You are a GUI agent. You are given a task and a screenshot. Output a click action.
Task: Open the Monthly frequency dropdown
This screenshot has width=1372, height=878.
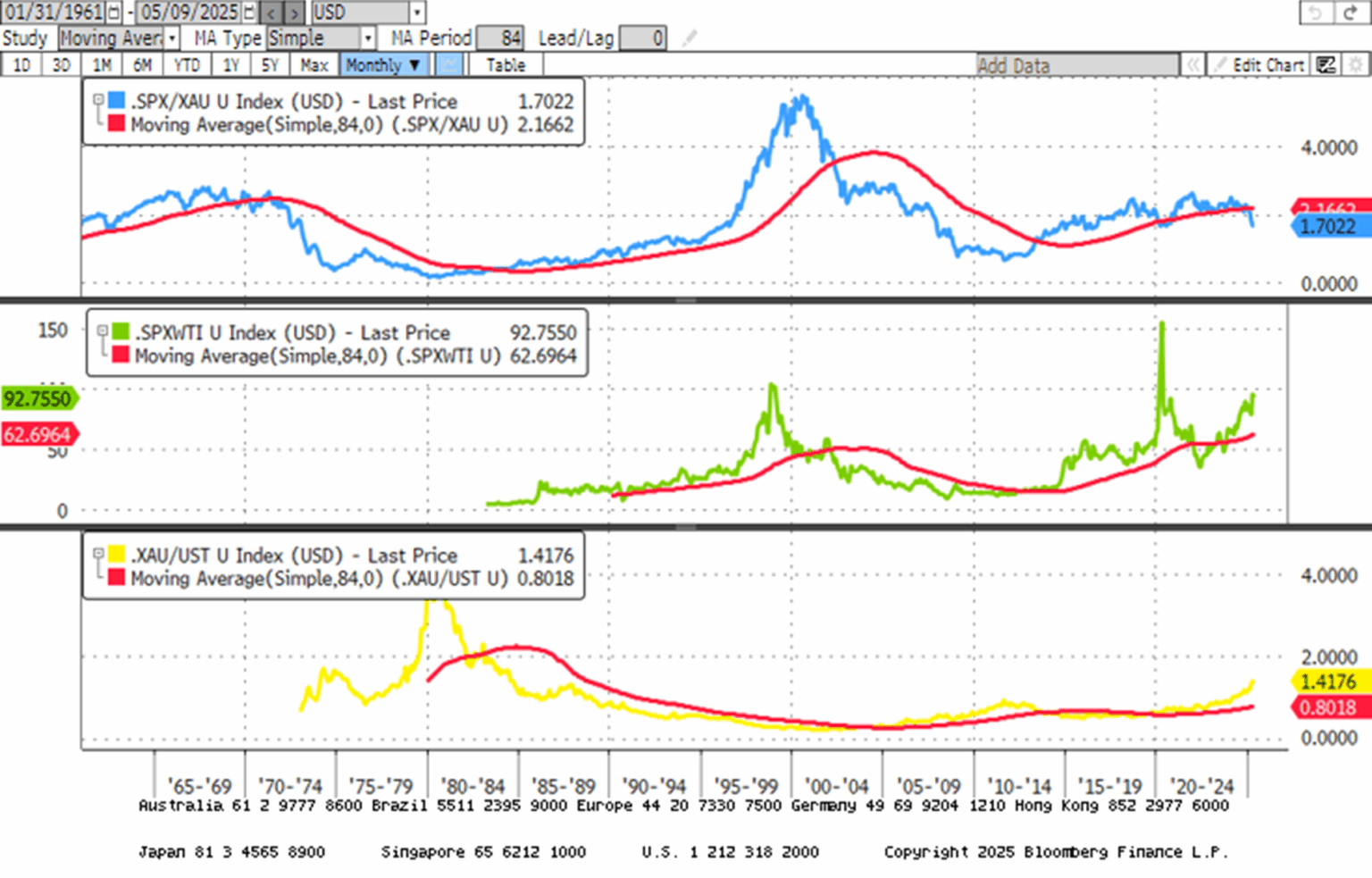click(383, 64)
